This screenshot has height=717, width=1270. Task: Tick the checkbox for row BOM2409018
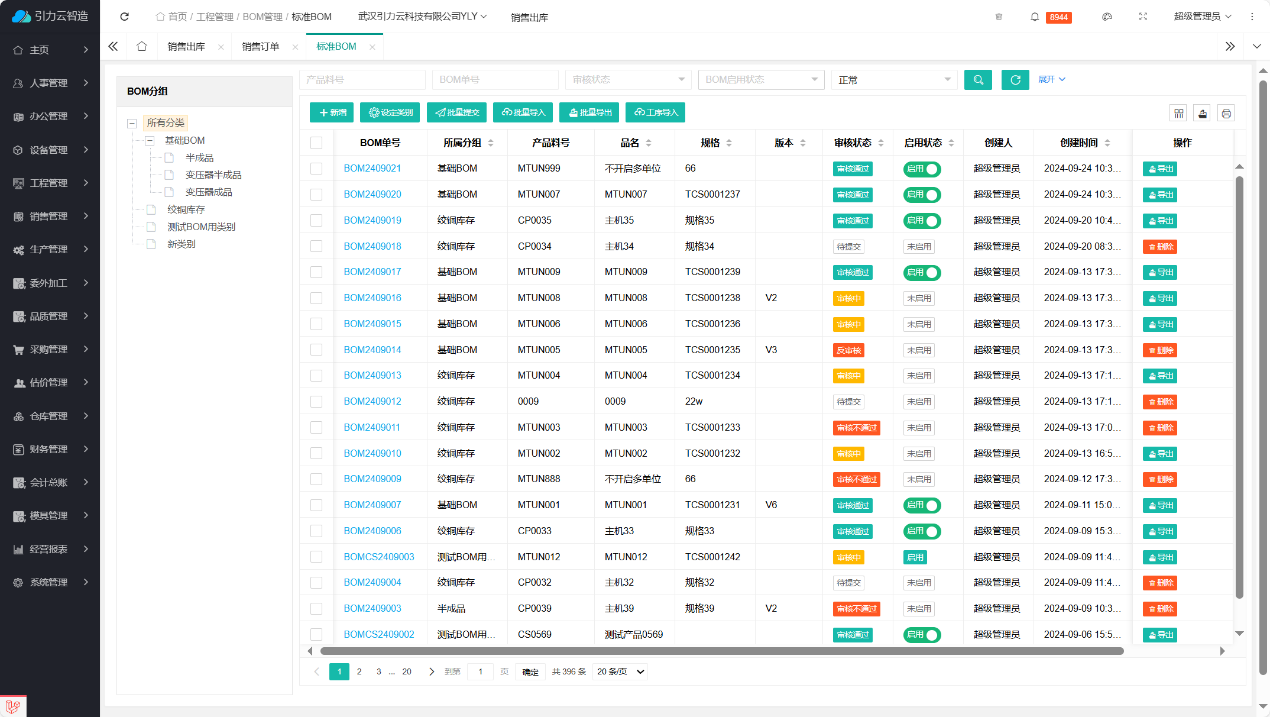316,246
